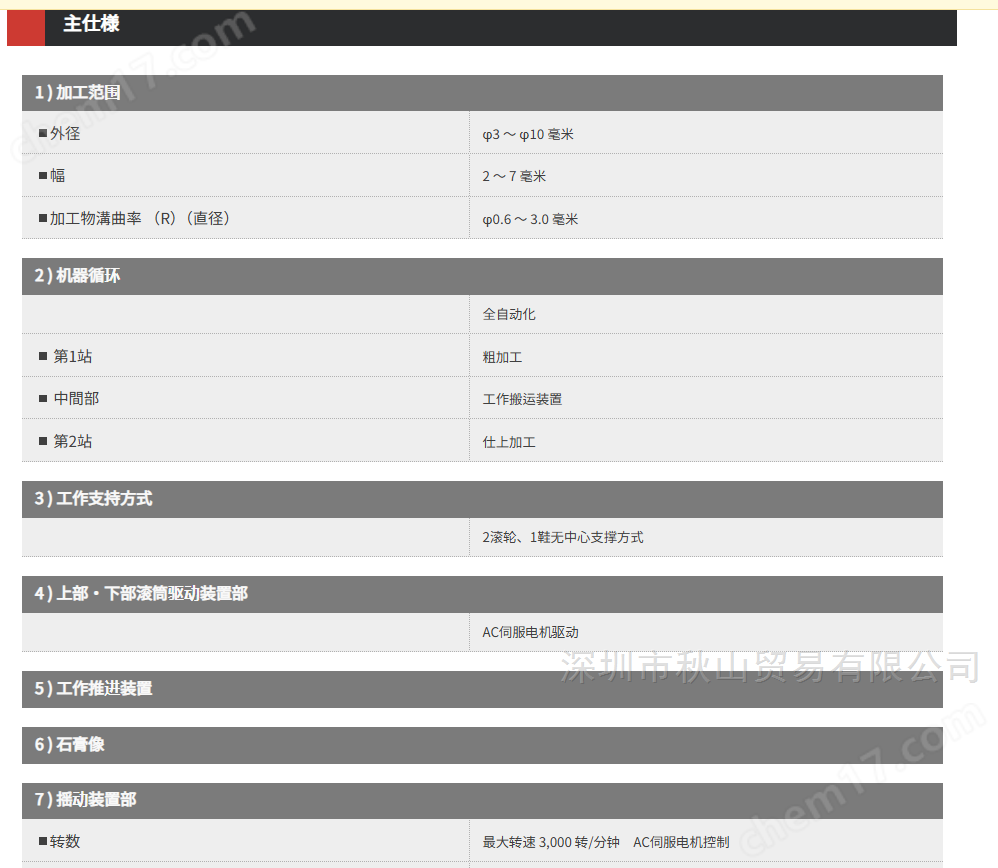Viewport: 998px width, 868px height.
Task: Select the AC伺服电机驱动 value
Action: coord(530,633)
